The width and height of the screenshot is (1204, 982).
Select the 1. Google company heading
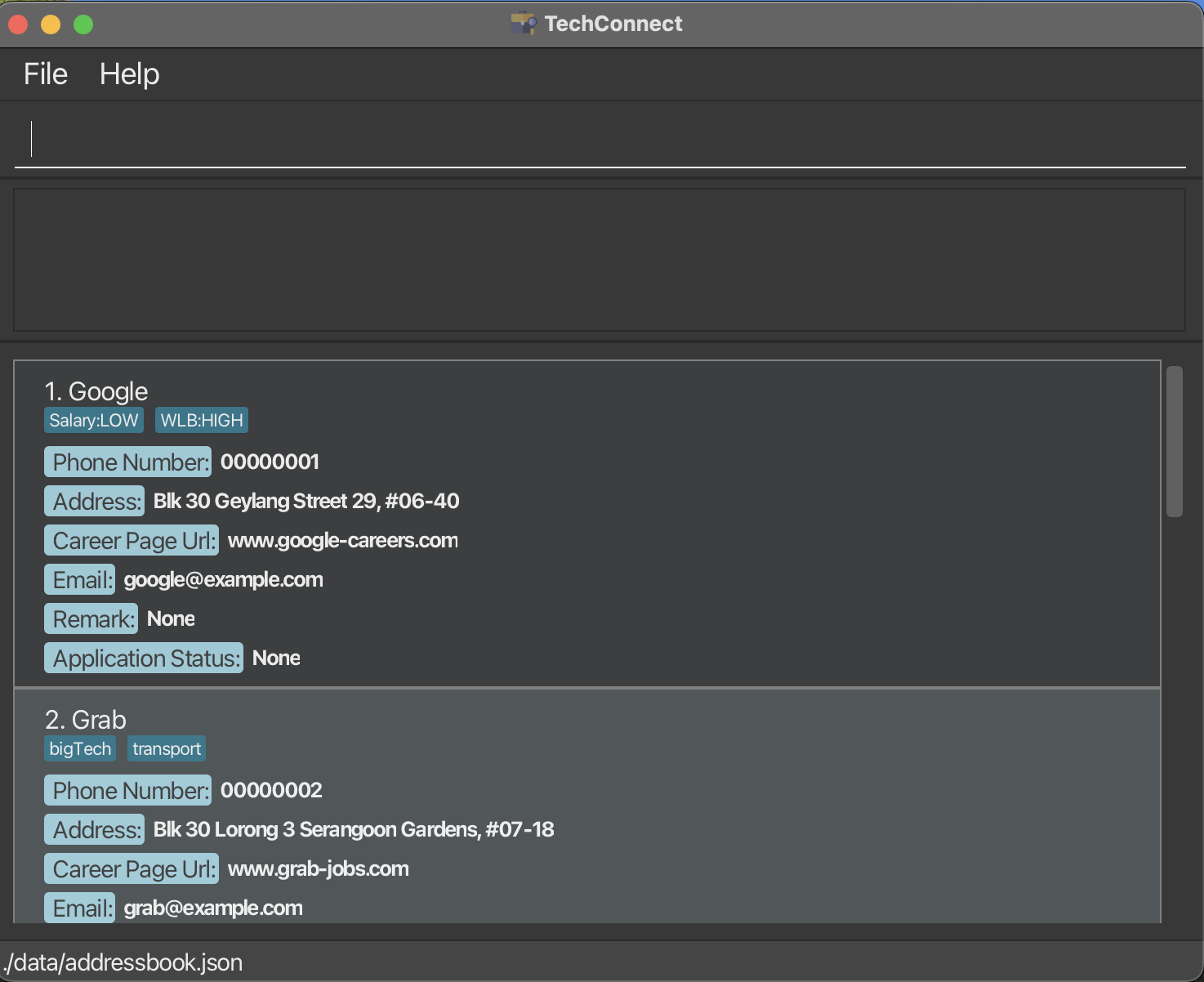click(96, 391)
